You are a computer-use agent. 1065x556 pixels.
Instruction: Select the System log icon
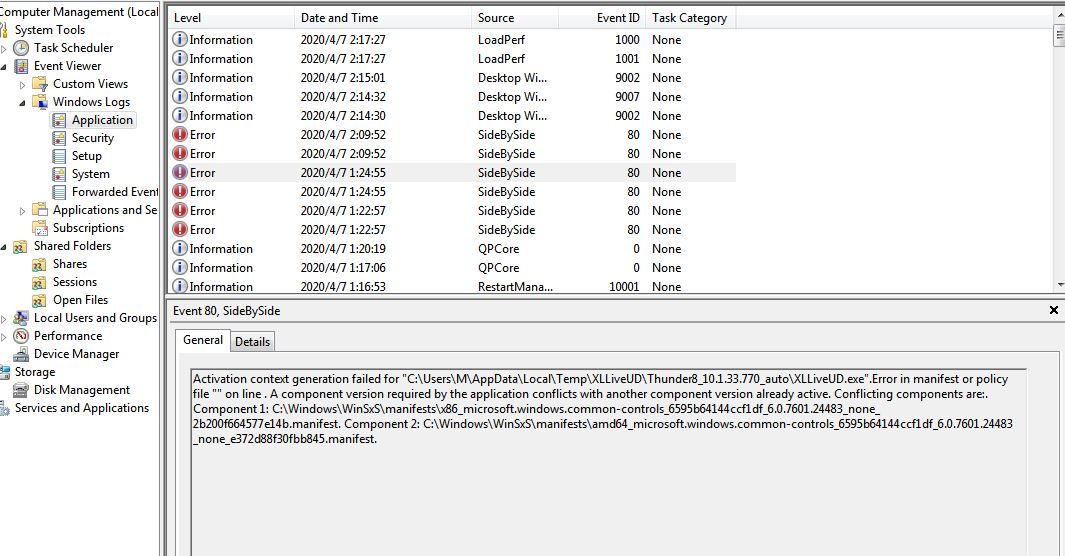pyautogui.click(x=59, y=174)
